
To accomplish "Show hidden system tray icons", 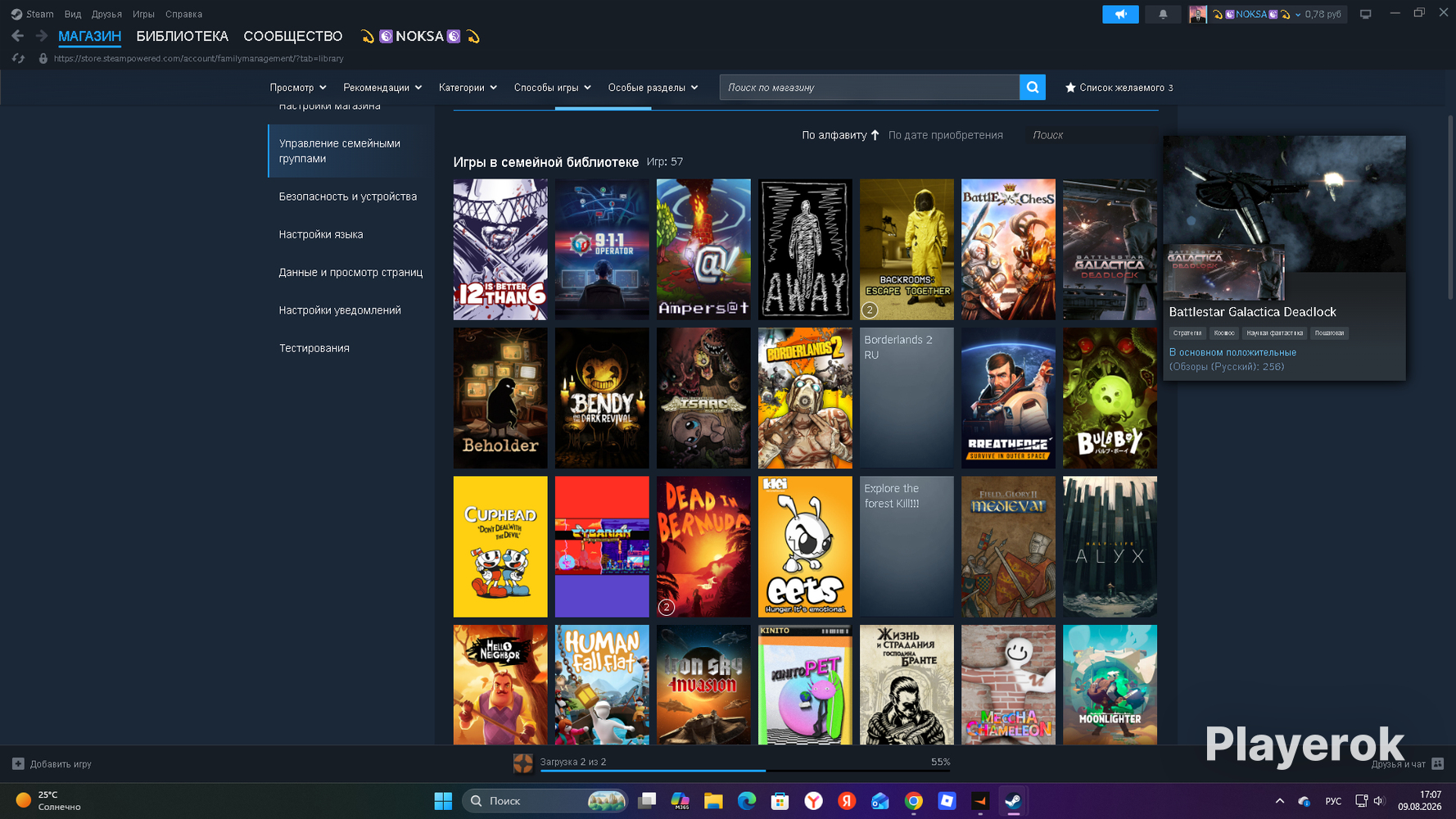I will coord(1279,801).
